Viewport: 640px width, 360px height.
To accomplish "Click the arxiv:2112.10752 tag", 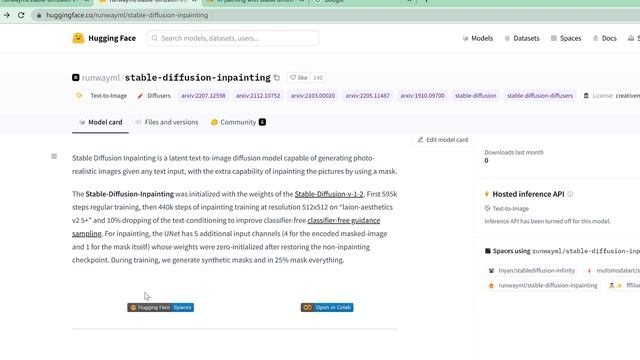I will point(258,96).
